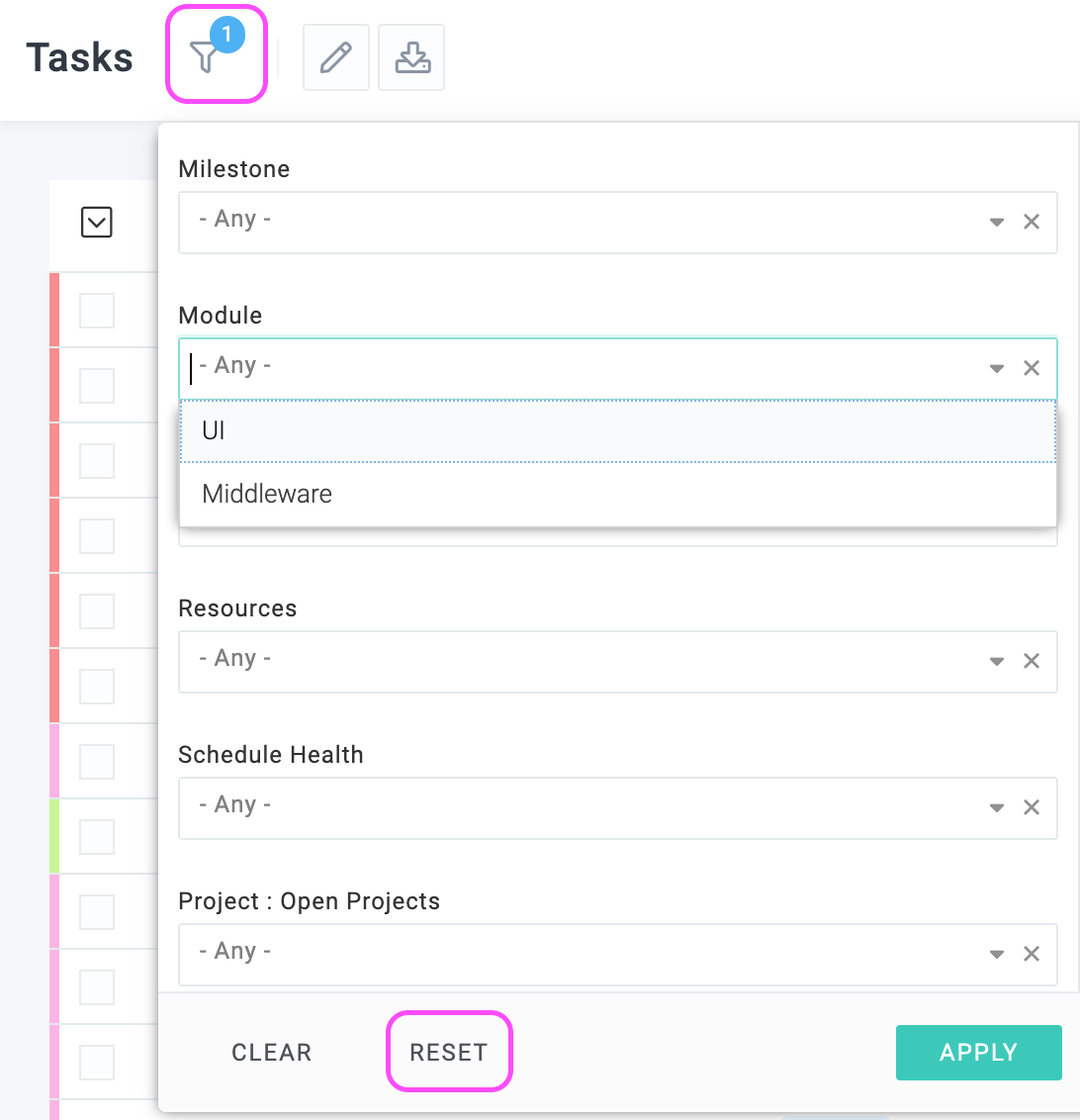Viewport: 1080px width, 1120px height.
Task: Open the filter funnel icon
Action: [x=205, y=56]
